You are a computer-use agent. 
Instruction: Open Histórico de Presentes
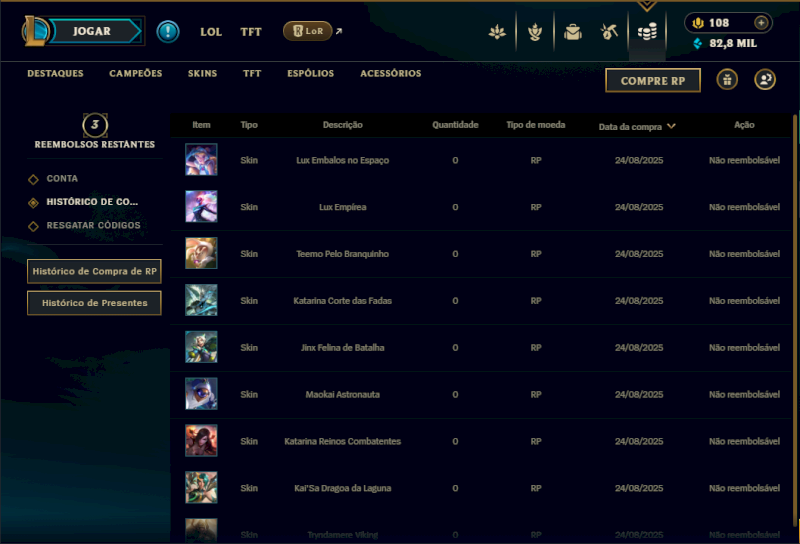[94, 303]
